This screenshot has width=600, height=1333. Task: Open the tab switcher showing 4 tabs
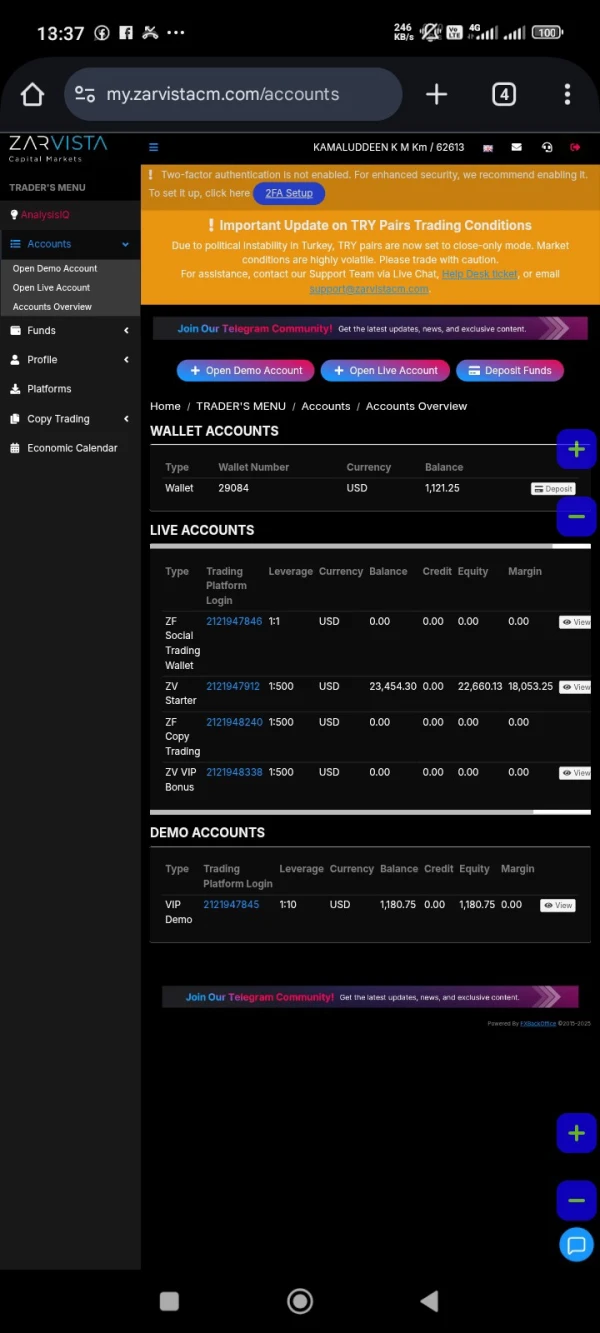(504, 94)
